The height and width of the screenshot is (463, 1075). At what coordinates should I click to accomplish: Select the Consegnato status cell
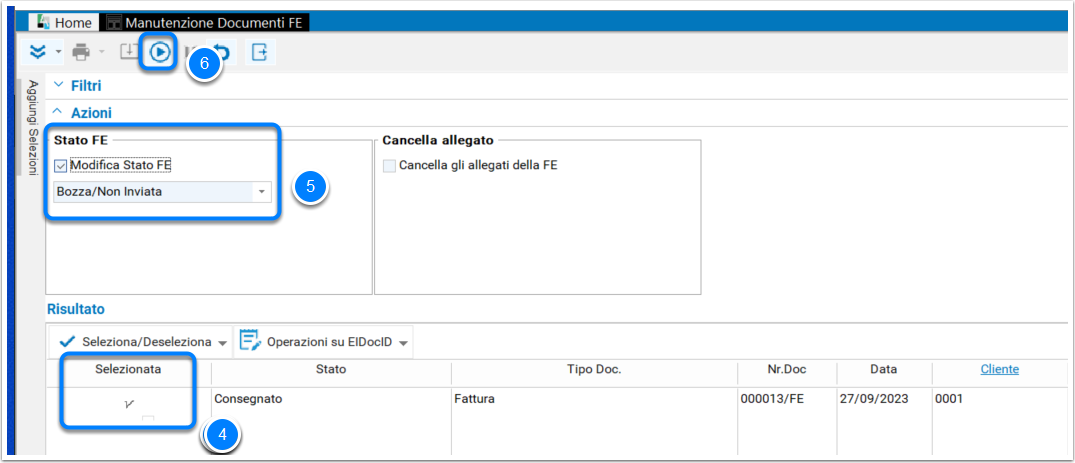click(x=331, y=398)
